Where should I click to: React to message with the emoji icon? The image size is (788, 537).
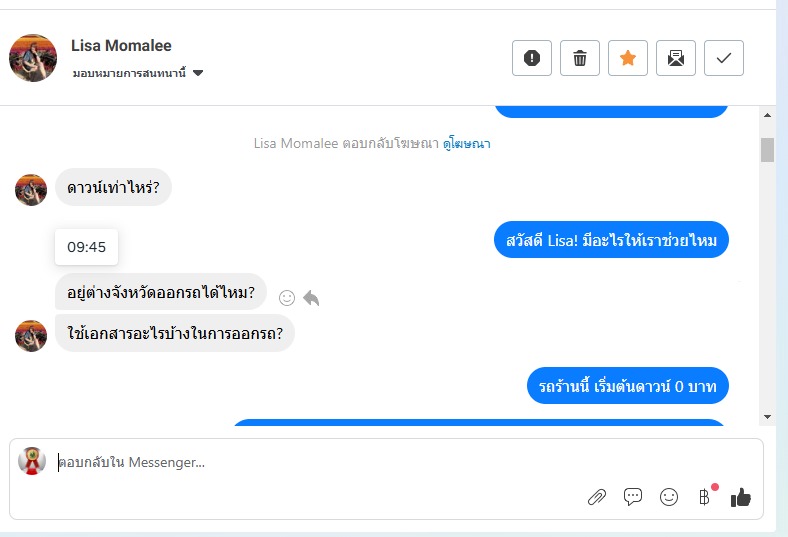tap(287, 297)
